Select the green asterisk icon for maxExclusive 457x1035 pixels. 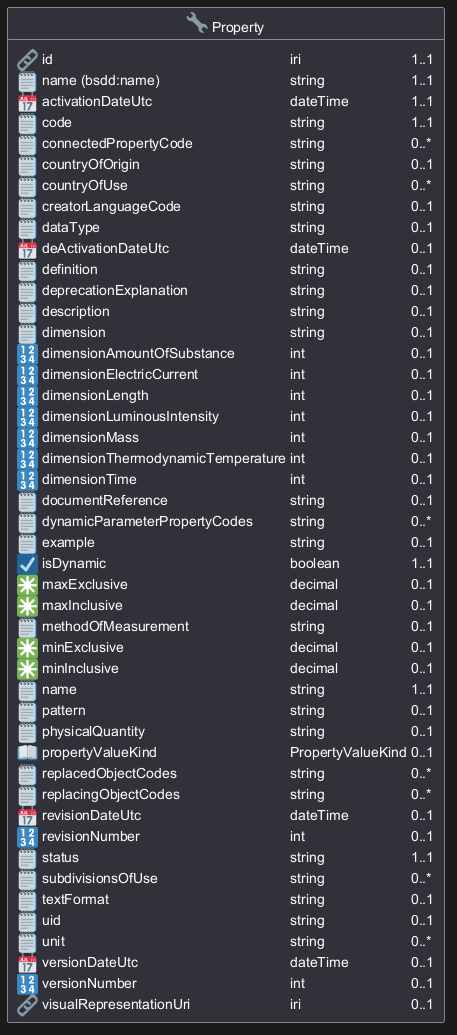27,585
